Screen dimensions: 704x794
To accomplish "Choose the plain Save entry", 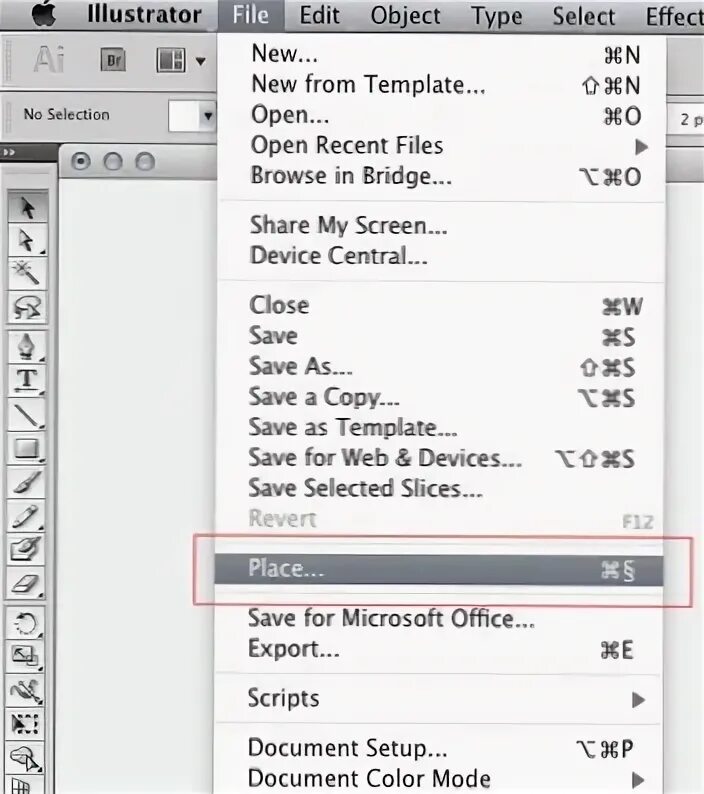I will tap(441, 336).
